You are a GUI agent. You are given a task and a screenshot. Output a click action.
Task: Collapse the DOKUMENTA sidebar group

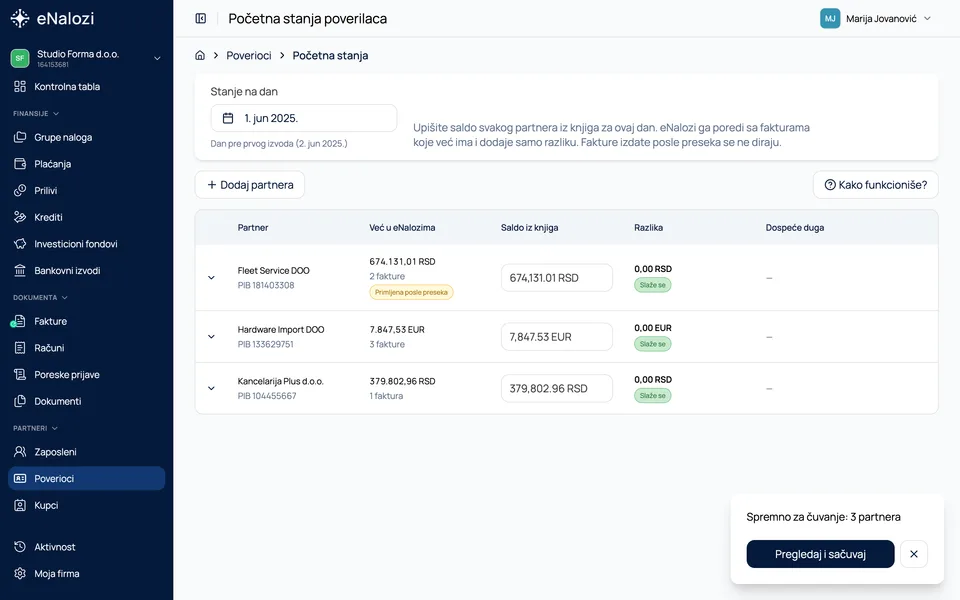[x=40, y=298]
